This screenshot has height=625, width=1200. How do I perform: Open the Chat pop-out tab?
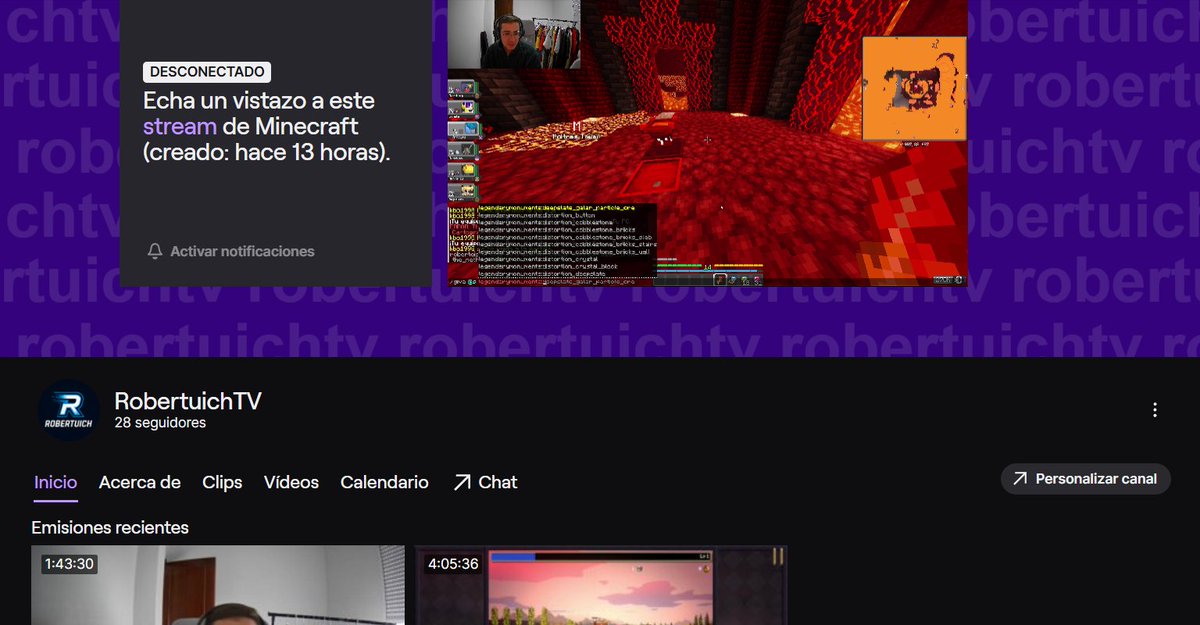click(x=485, y=482)
